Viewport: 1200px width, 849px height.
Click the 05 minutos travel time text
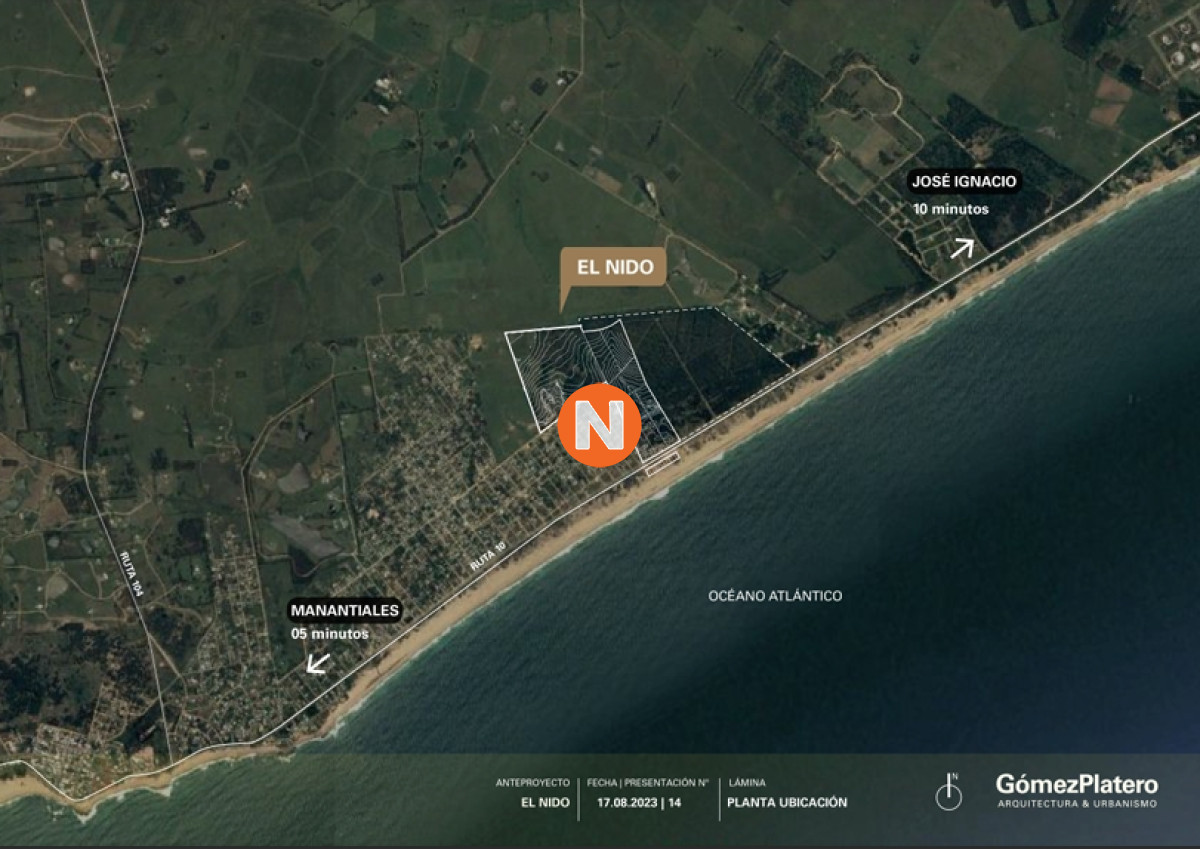[x=329, y=634]
